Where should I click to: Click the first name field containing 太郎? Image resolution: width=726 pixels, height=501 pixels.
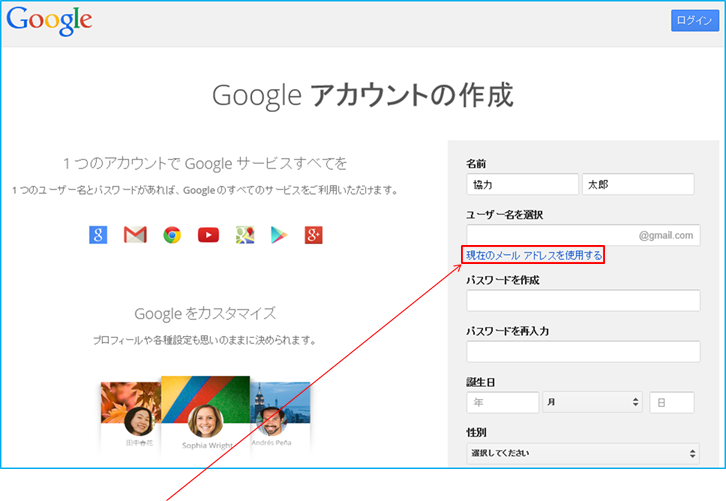639,185
